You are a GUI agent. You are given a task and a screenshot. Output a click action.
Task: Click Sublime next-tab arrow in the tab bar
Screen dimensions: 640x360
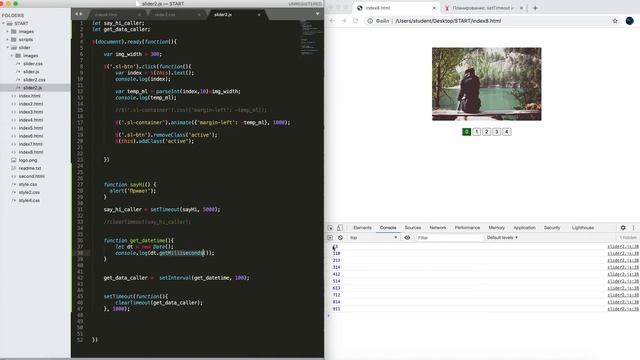[81, 14]
